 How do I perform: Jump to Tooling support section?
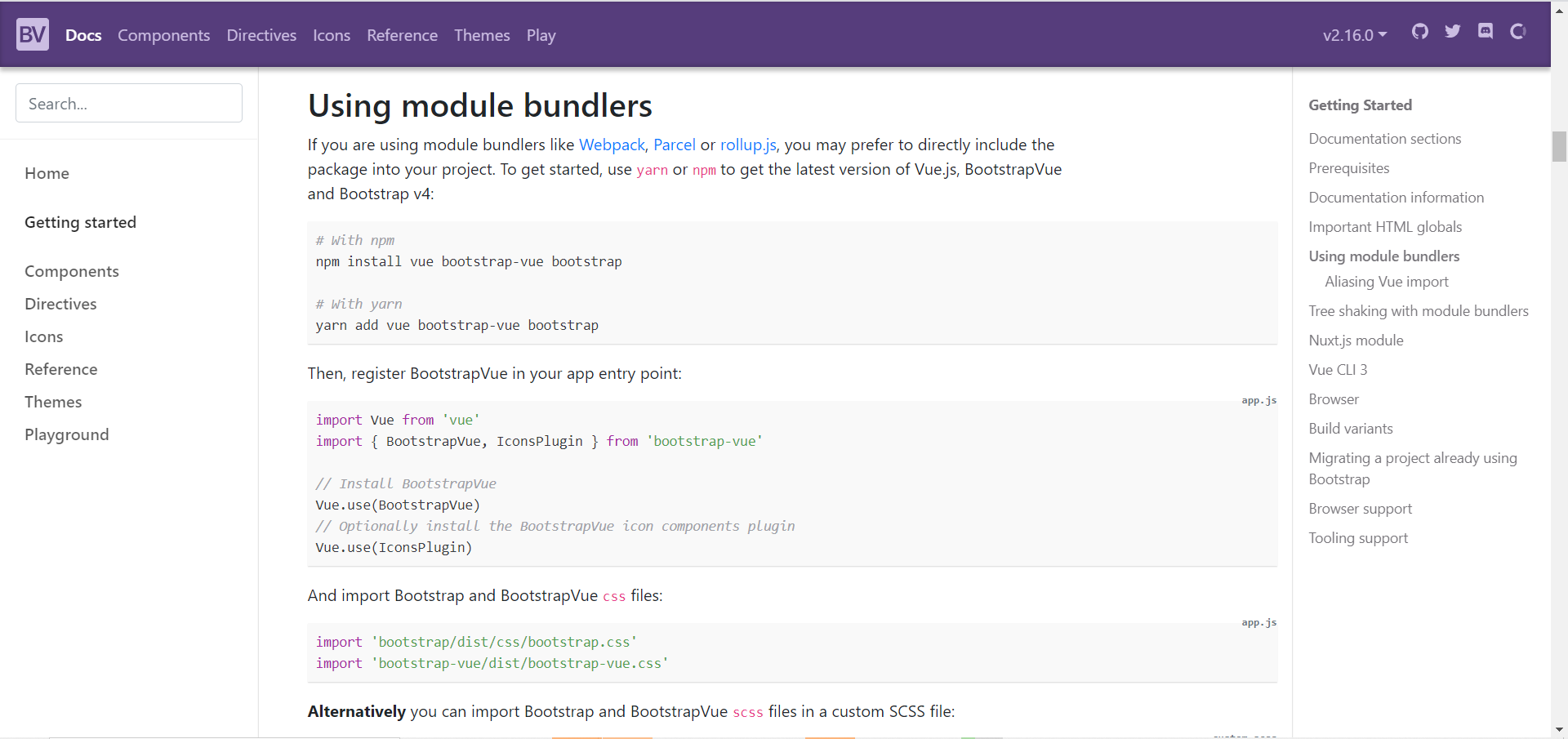(x=1358, y=538)
